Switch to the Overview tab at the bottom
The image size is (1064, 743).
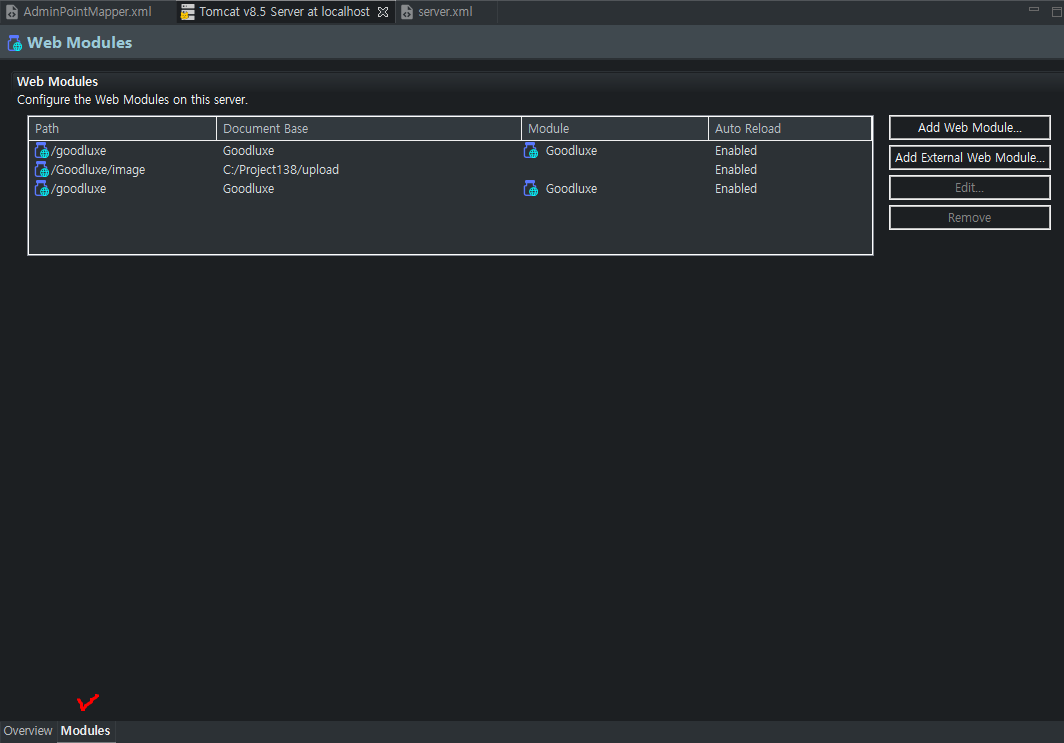pos(28,731)
